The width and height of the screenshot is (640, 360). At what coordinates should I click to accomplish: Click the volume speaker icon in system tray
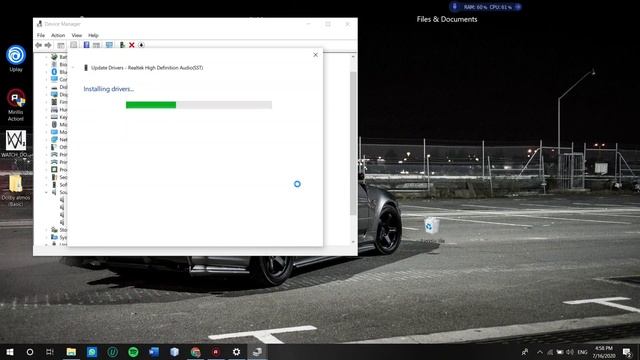570,352
